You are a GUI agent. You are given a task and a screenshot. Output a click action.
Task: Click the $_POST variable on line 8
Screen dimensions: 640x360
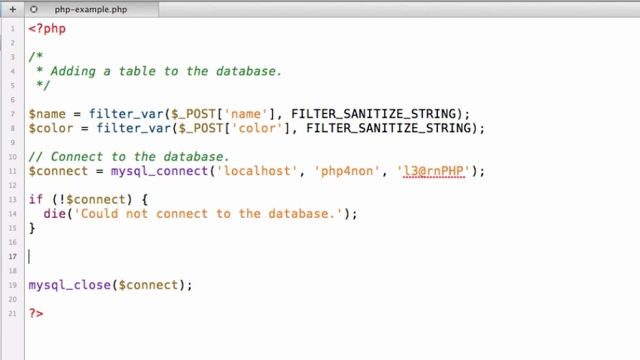click(201, 128)
